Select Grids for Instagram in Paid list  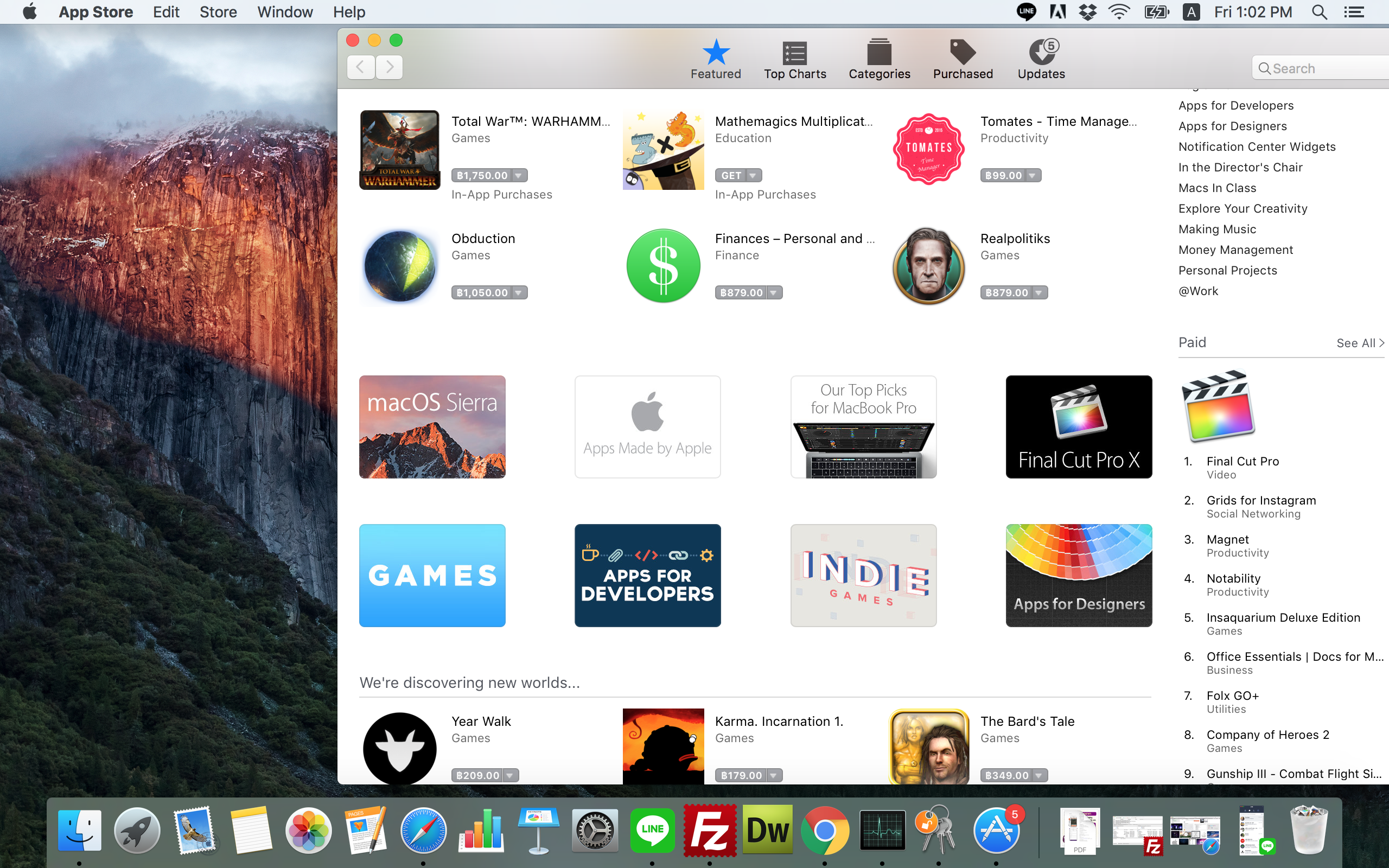click(1261, 501)
